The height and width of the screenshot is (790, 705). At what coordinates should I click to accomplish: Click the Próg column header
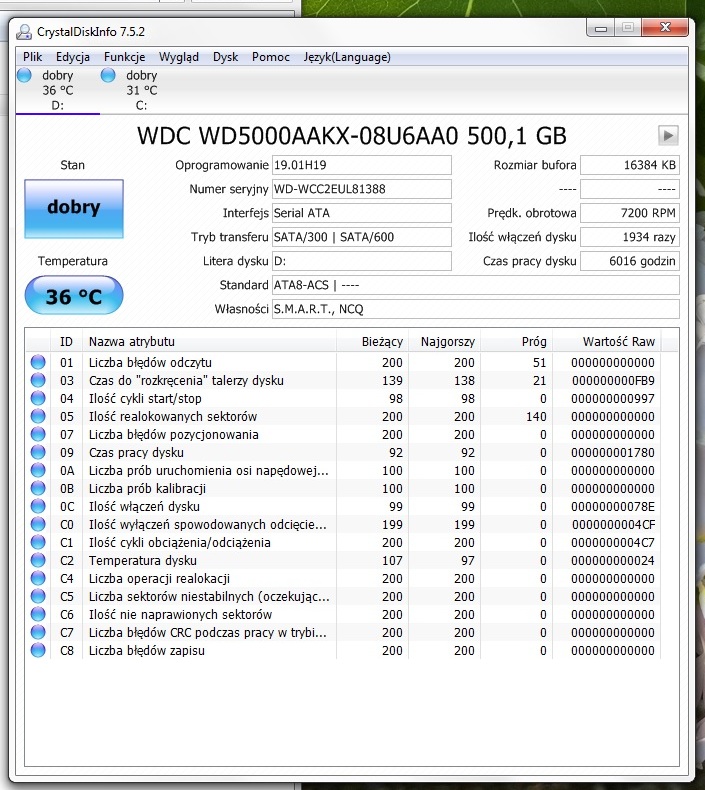pyautogui.click(x=517, y=342)
